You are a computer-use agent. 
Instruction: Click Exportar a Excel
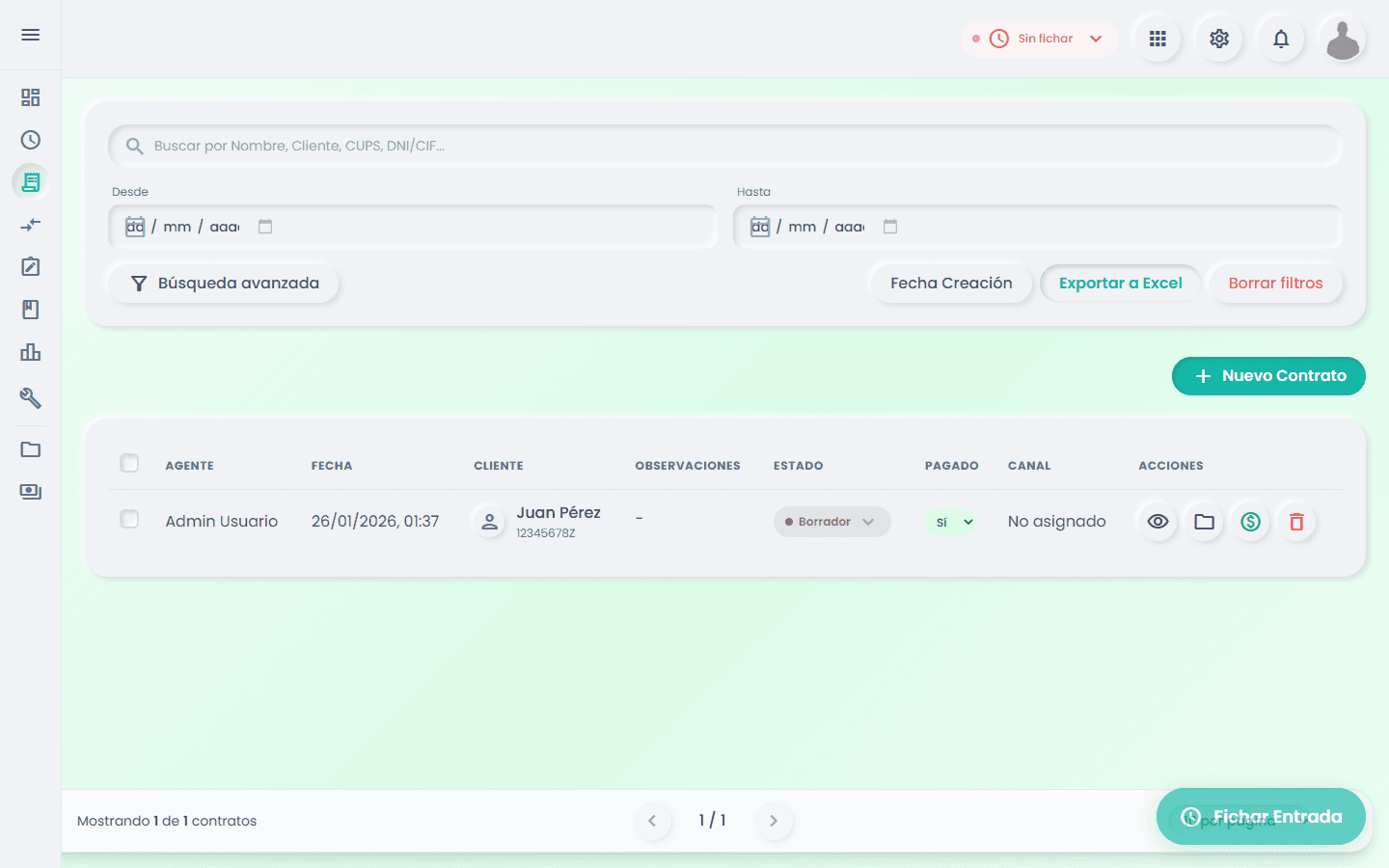click(1120, 284)
